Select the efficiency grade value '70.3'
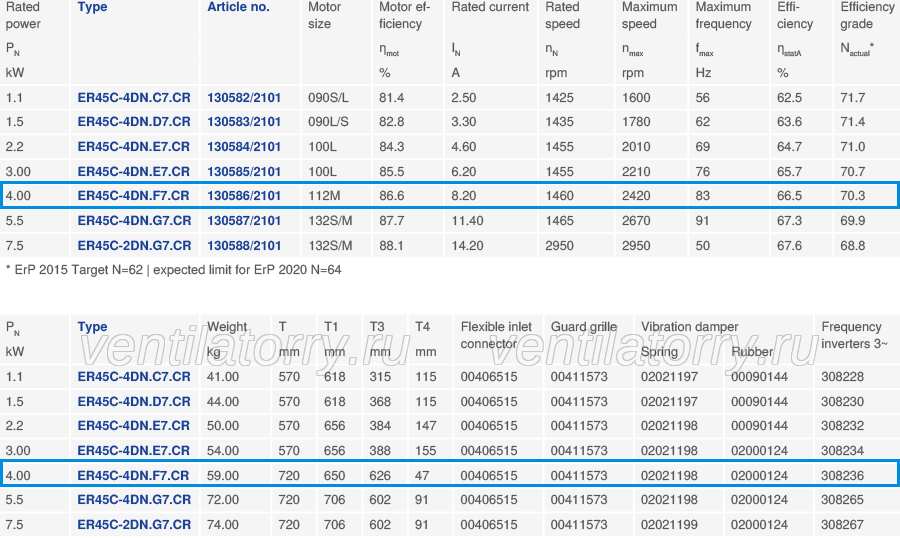Image resolution: width=900 pixels, height=538 pixels. pyautogui.click(x=852, y=196)
